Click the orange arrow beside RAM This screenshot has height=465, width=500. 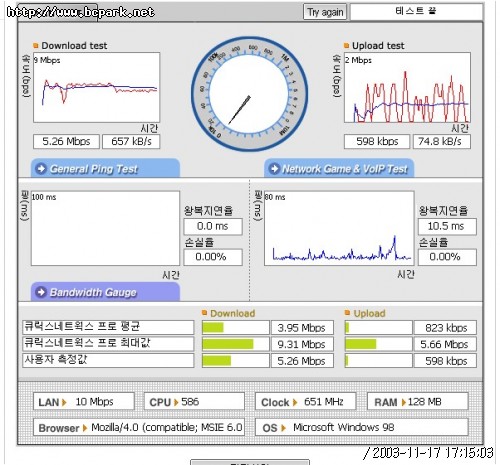click(404, 402)
